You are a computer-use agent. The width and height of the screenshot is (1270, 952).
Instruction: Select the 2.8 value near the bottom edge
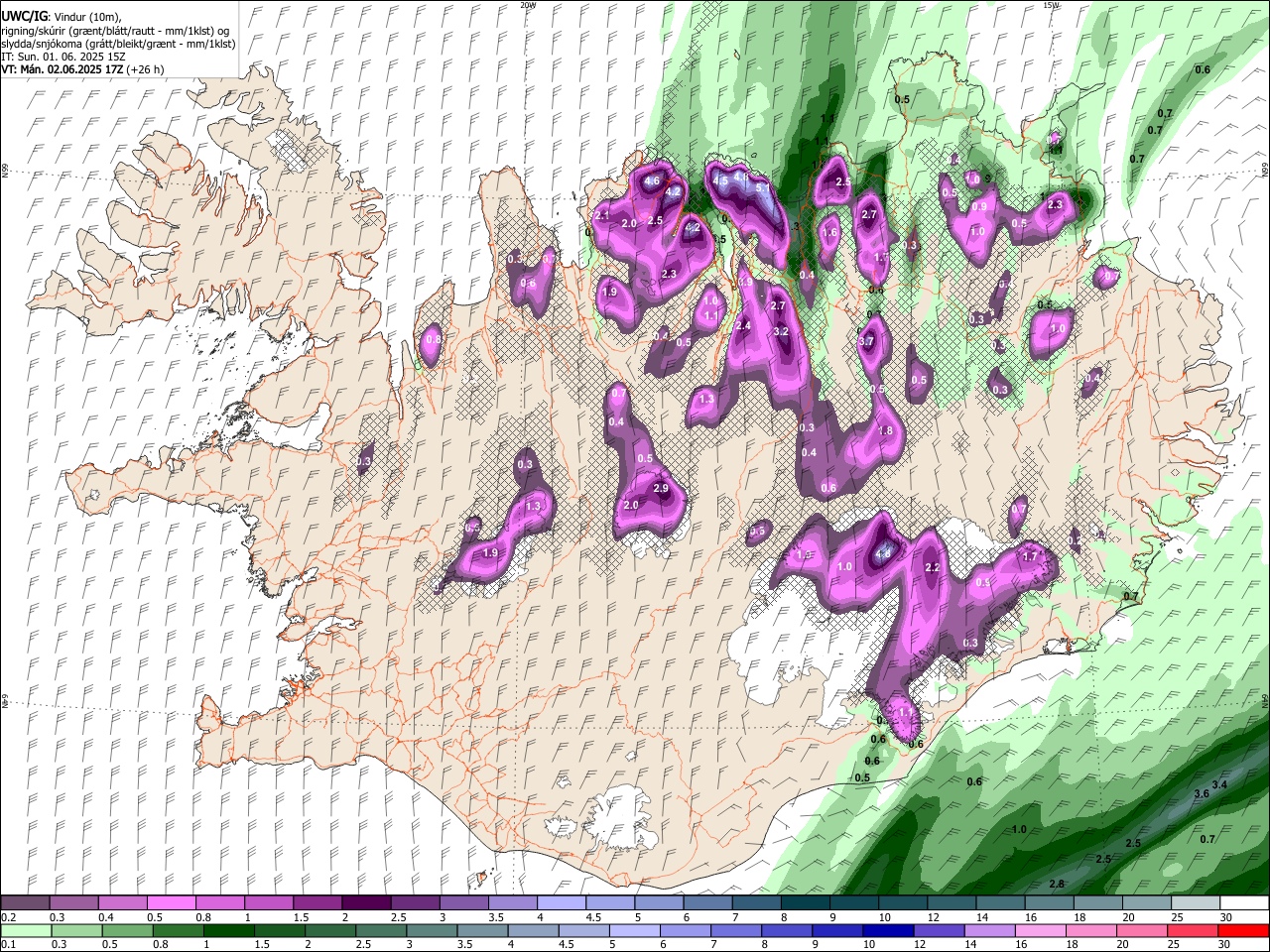pos(1057,884)
